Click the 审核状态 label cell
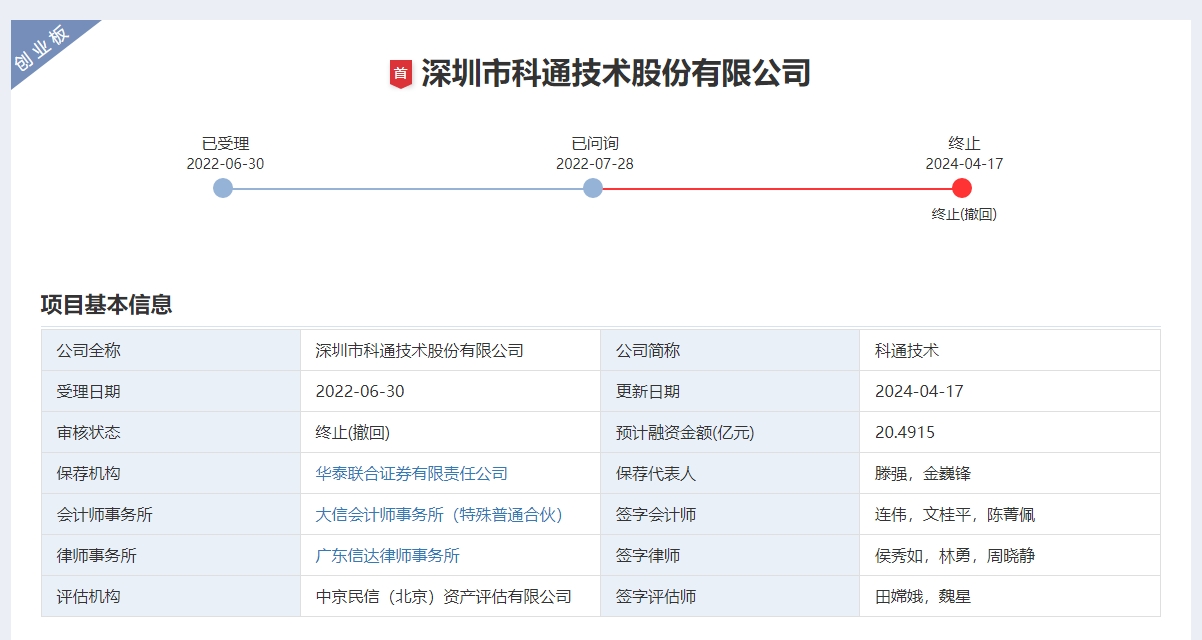 tap(171, 433)
